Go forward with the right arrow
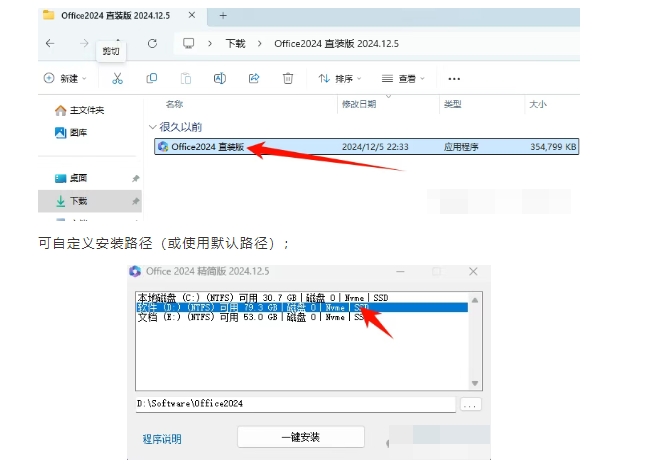 84,43
